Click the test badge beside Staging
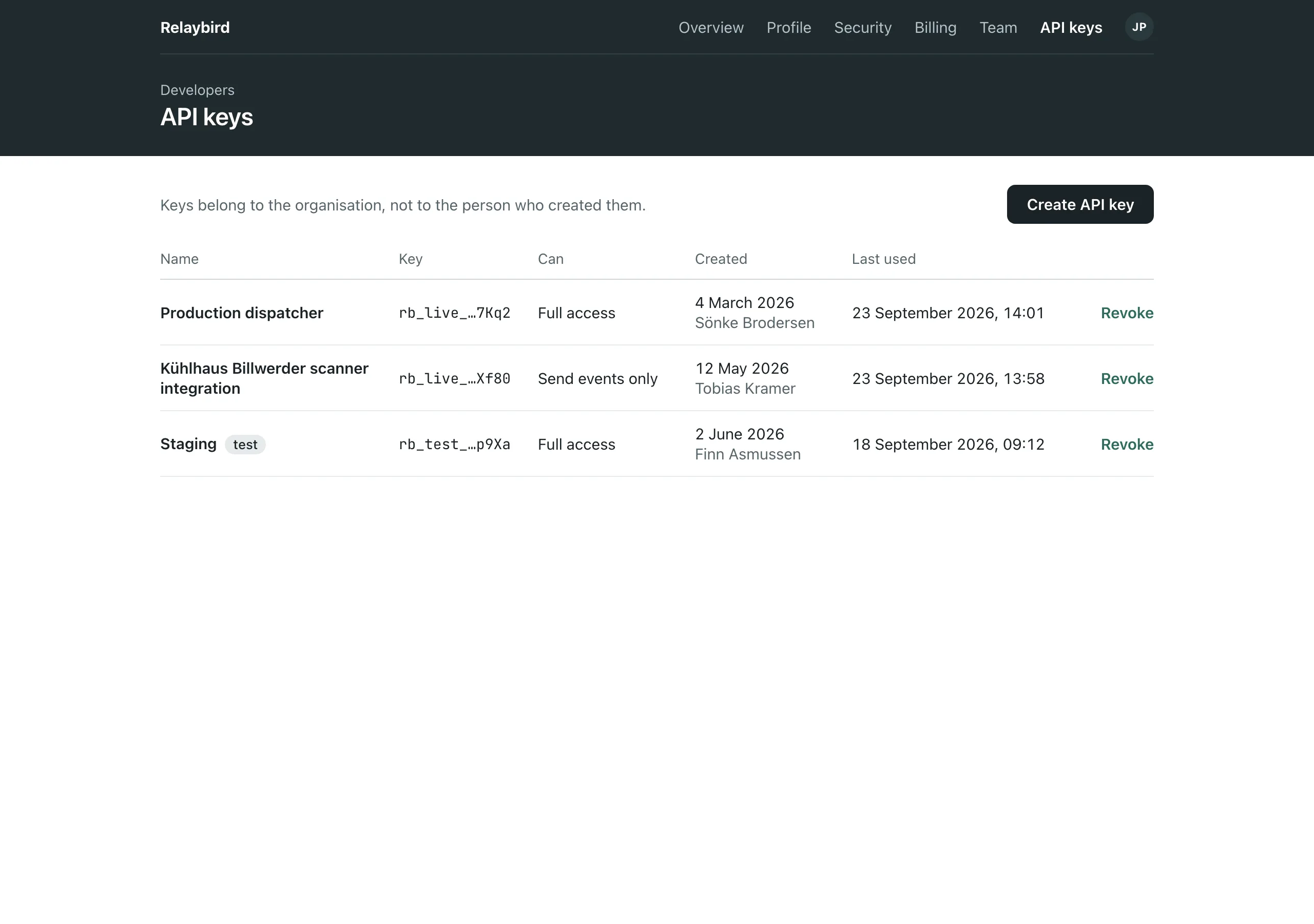Image resolution: width=1314 pixels, height=924 pixels. pos(245,444)
